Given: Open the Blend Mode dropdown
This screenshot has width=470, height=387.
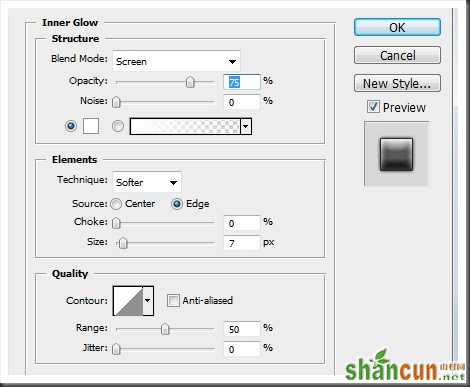Looking at the screenshot, I should 176,61.
